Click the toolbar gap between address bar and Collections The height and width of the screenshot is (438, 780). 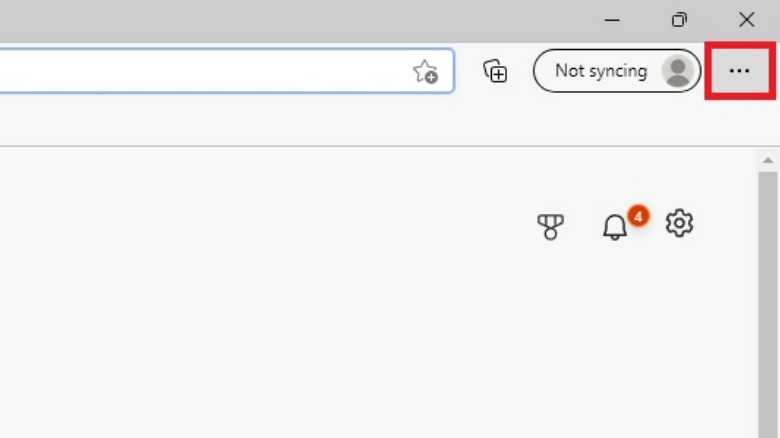tap(468, 72)
